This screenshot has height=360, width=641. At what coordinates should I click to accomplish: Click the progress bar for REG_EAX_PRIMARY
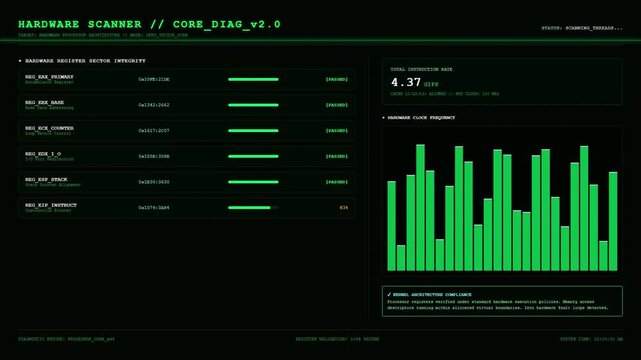(253, 79)
